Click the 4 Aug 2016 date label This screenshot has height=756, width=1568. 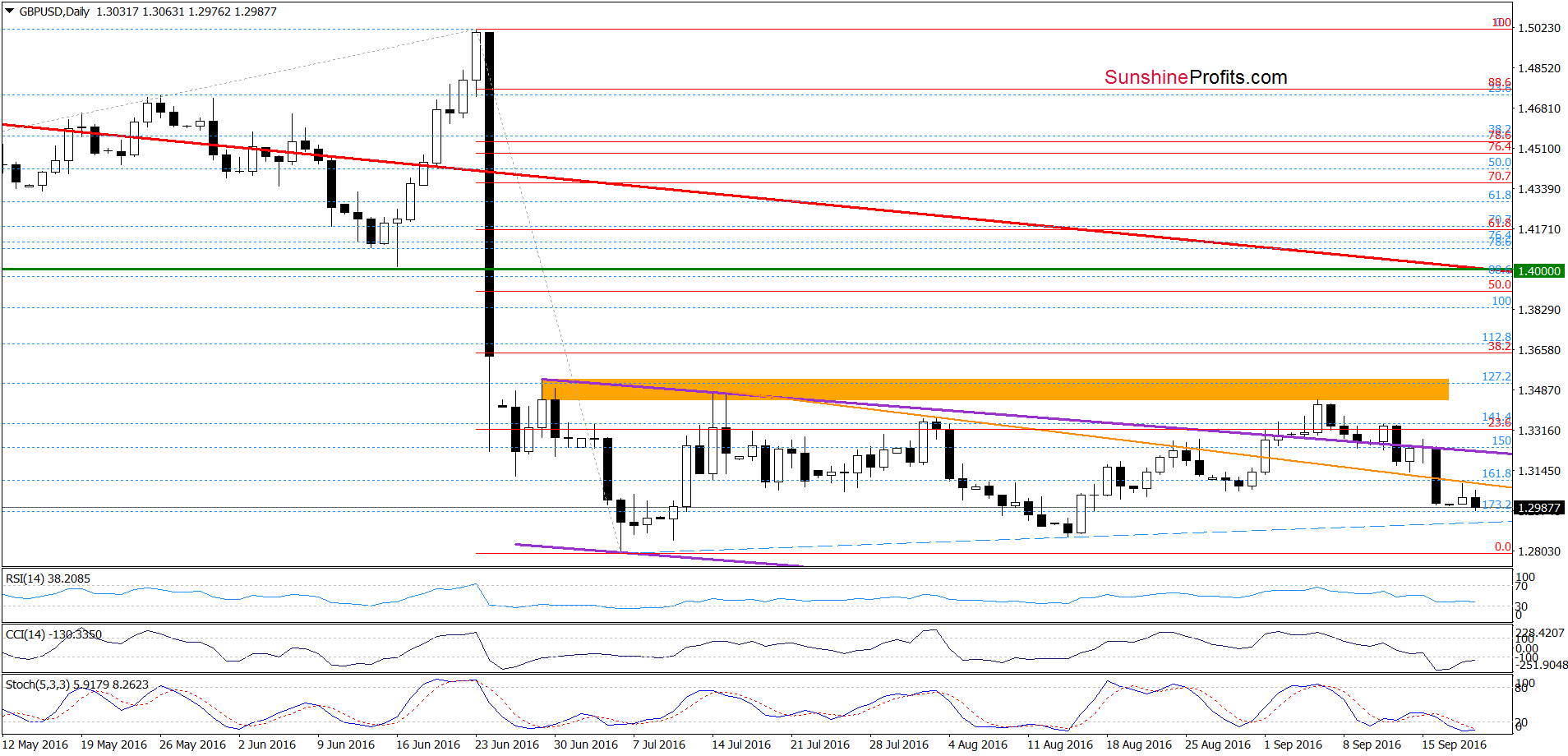coord(978,744)
